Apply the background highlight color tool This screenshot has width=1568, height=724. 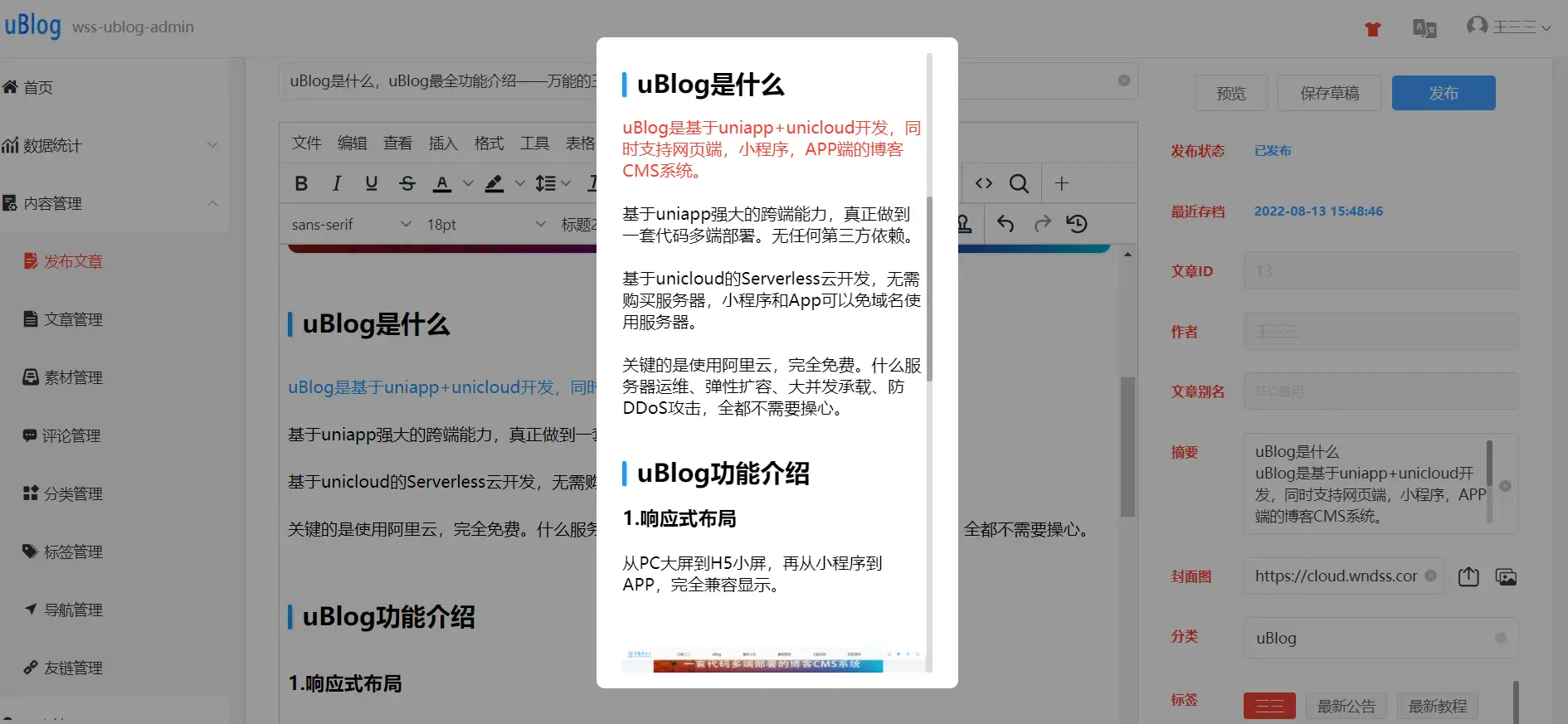494,183
